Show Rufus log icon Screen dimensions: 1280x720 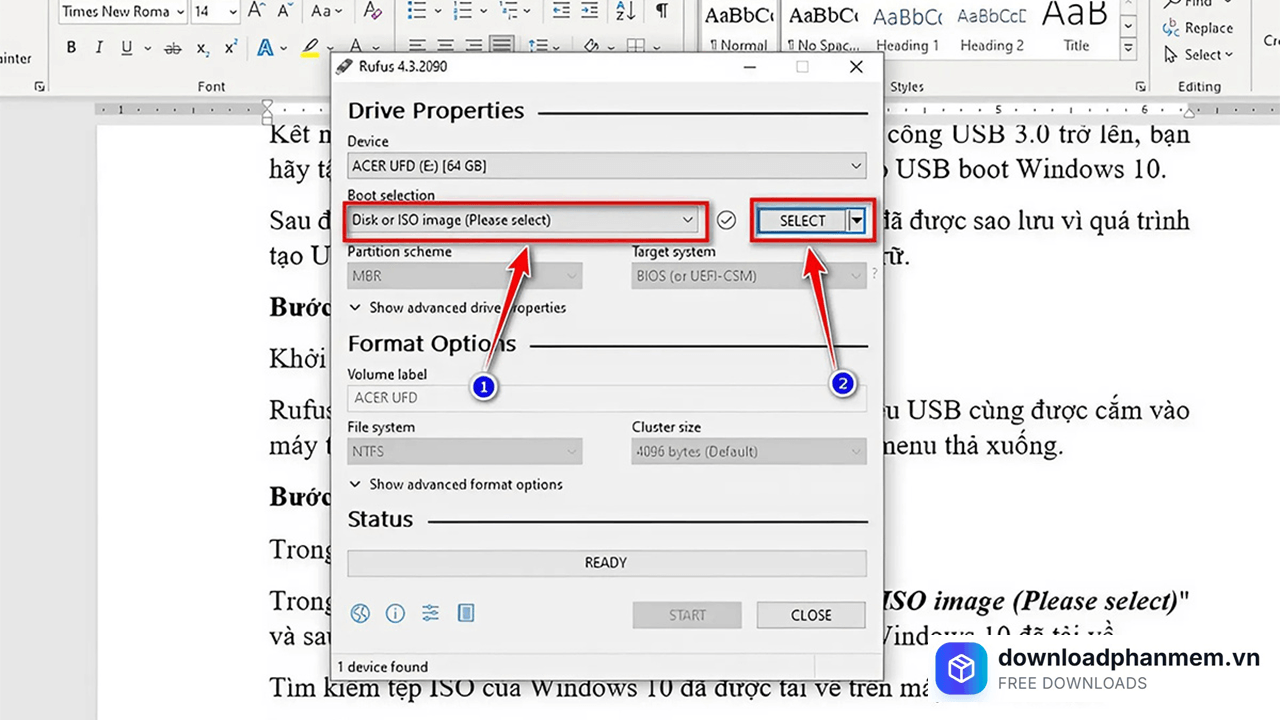[x=465, y=614]
